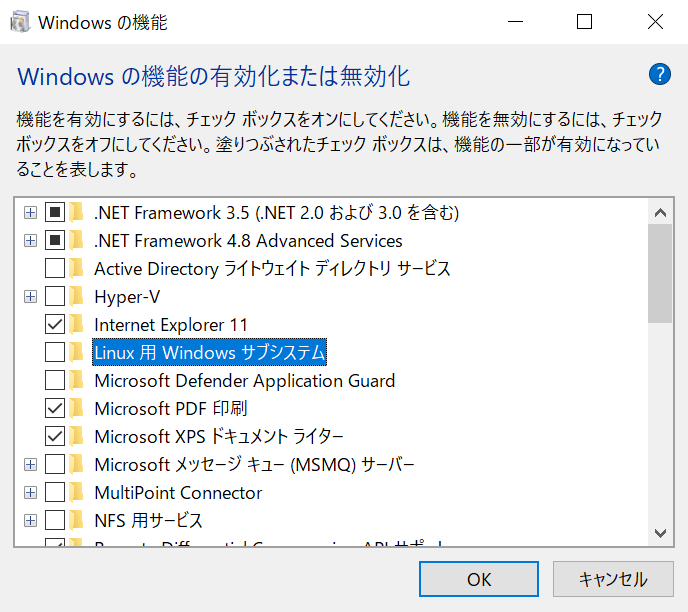688x612 pixels.
Task: Select the Linux 用 Windows サブシステム row
Action: coord(209,352)
